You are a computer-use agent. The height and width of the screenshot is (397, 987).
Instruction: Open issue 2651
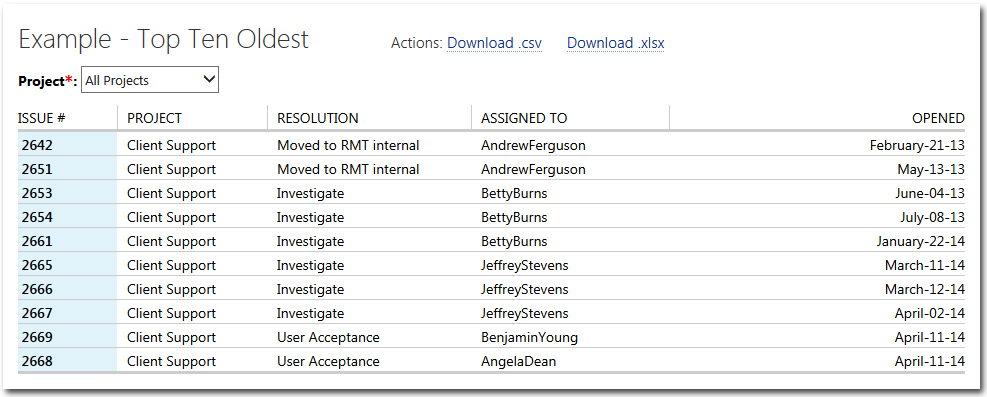point(37,169)
